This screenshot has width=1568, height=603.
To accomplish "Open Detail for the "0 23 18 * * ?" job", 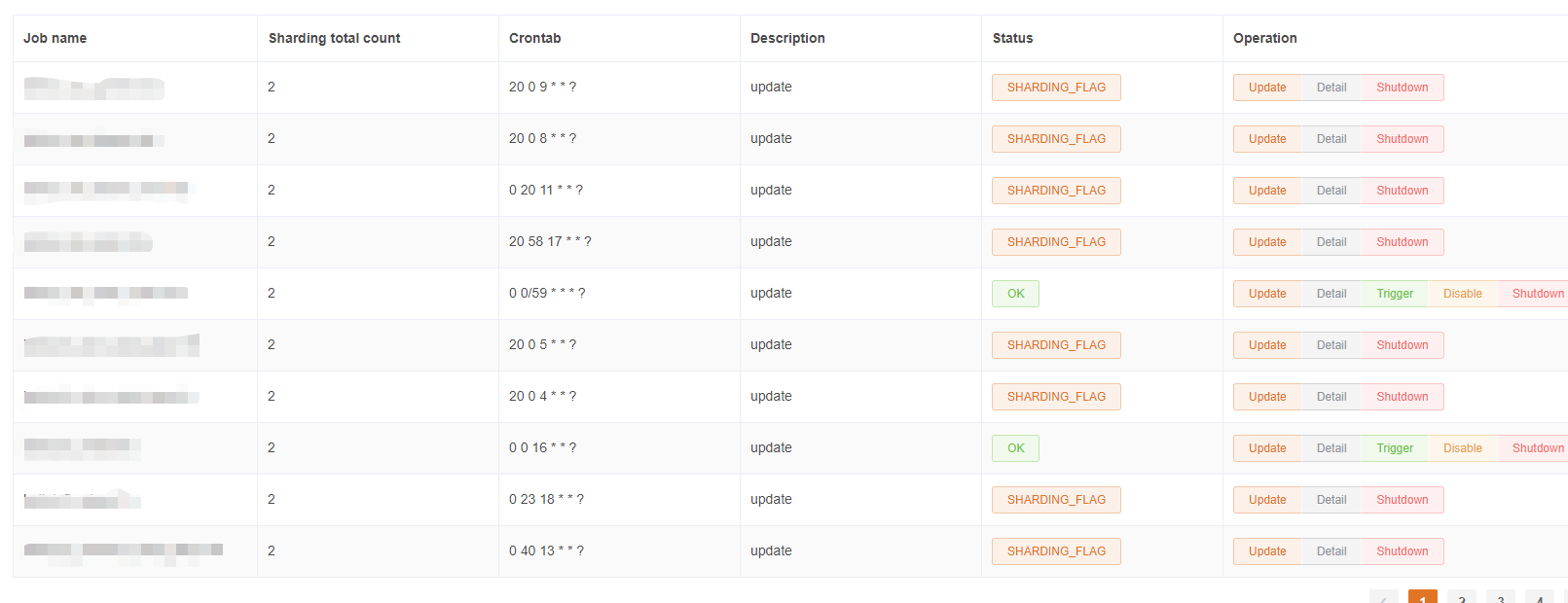I will [x=1331, y=499].
